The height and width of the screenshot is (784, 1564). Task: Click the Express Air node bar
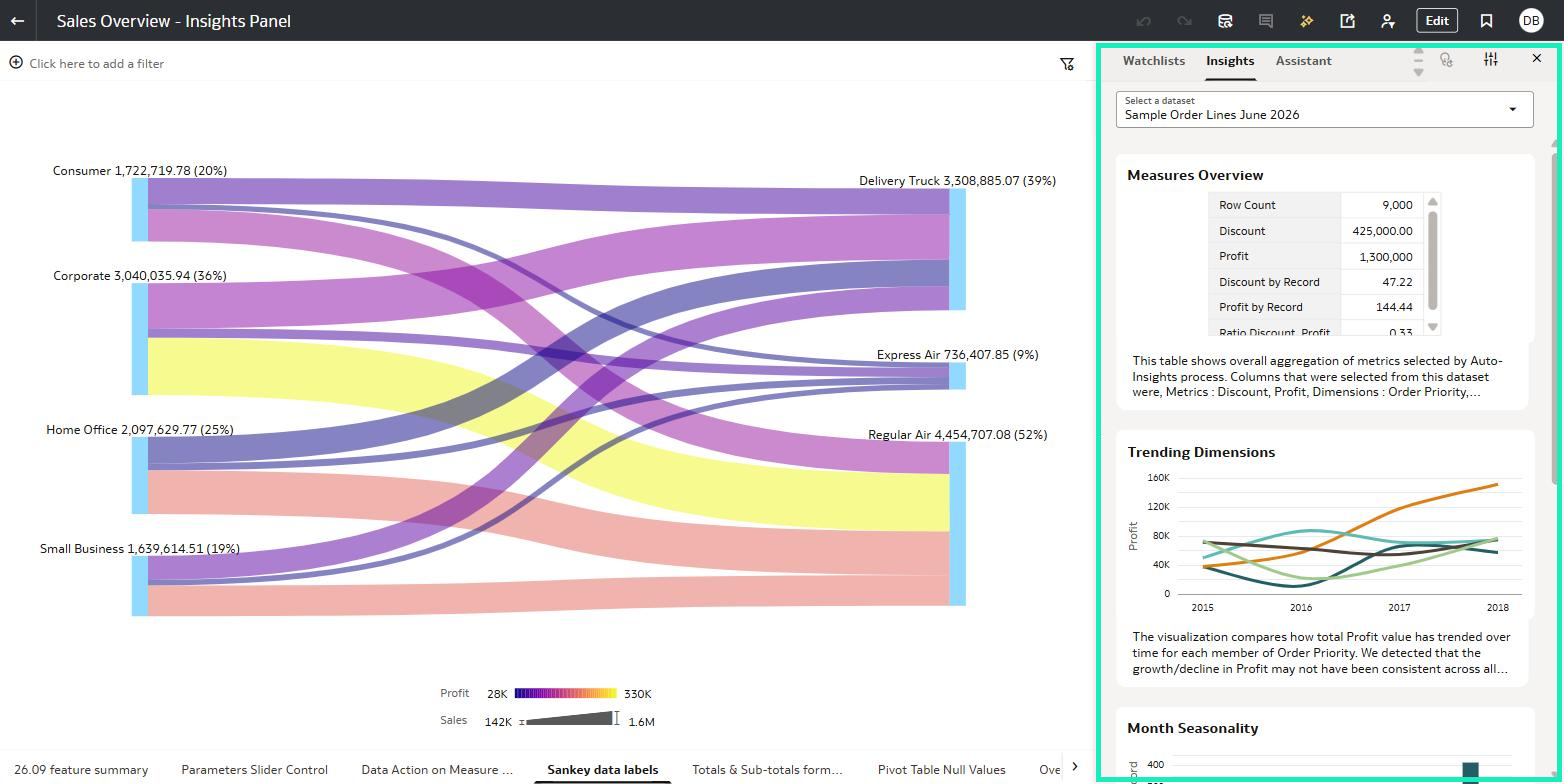958,376
